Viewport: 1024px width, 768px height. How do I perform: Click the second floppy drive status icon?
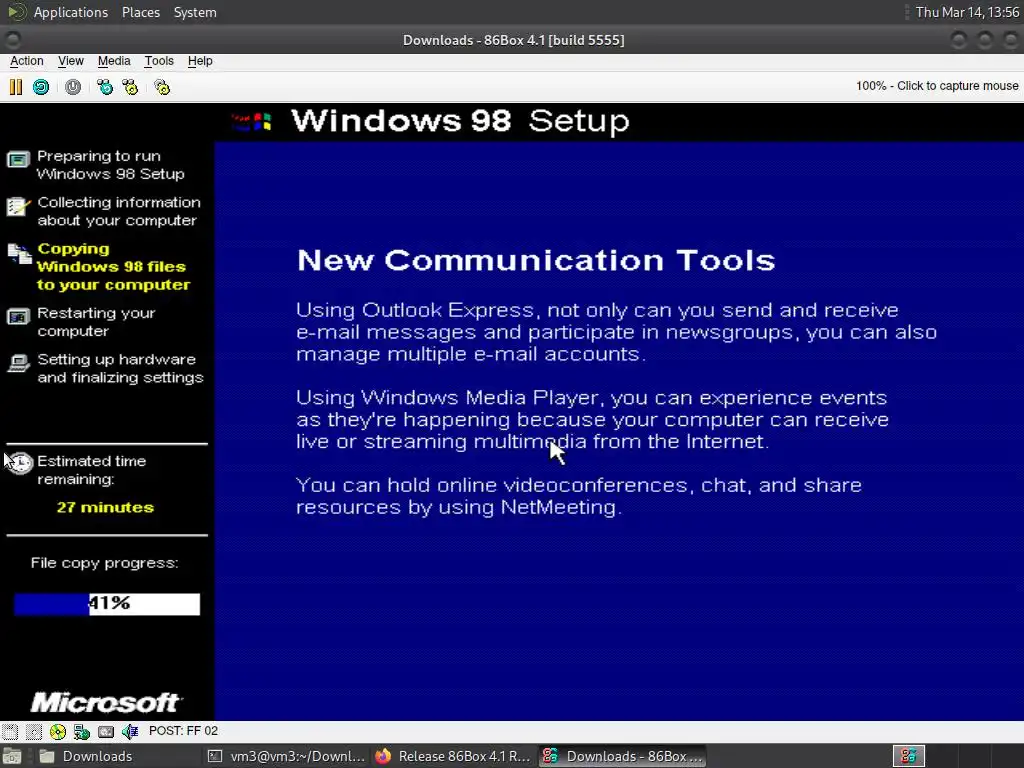coord(34,731)
